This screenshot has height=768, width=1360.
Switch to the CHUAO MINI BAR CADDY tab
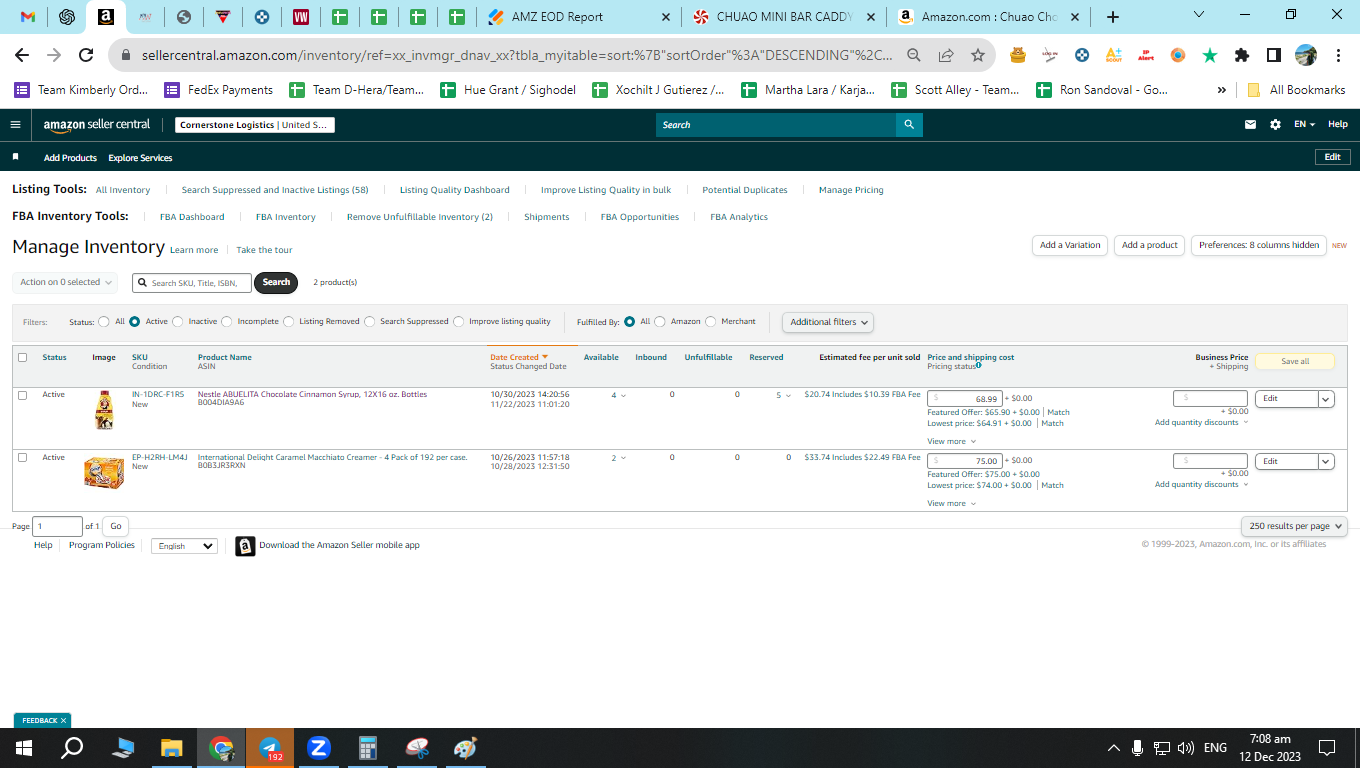pos(784,17)
